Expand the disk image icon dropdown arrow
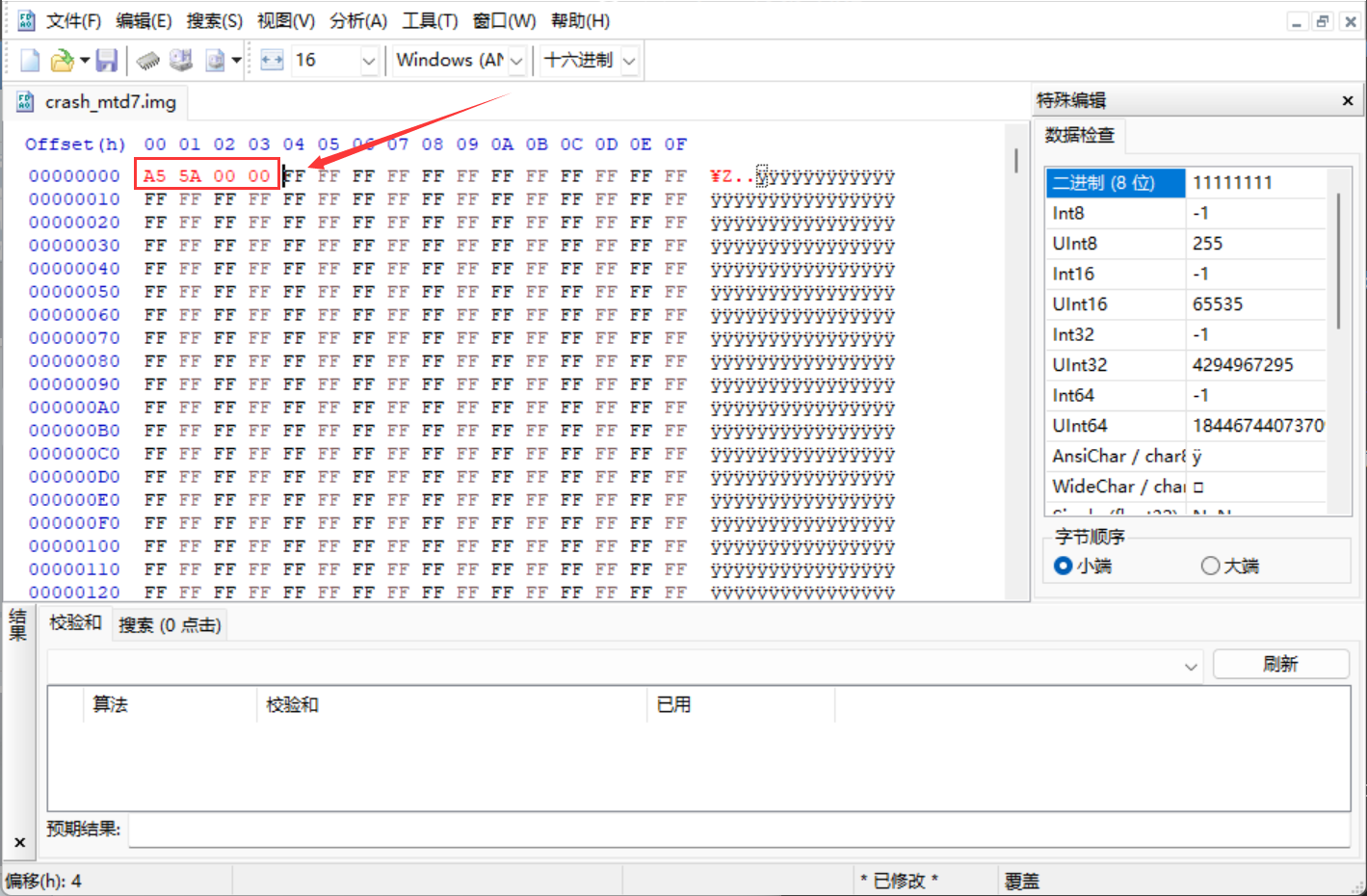The image size is (1367, 896). coord(236,61)
